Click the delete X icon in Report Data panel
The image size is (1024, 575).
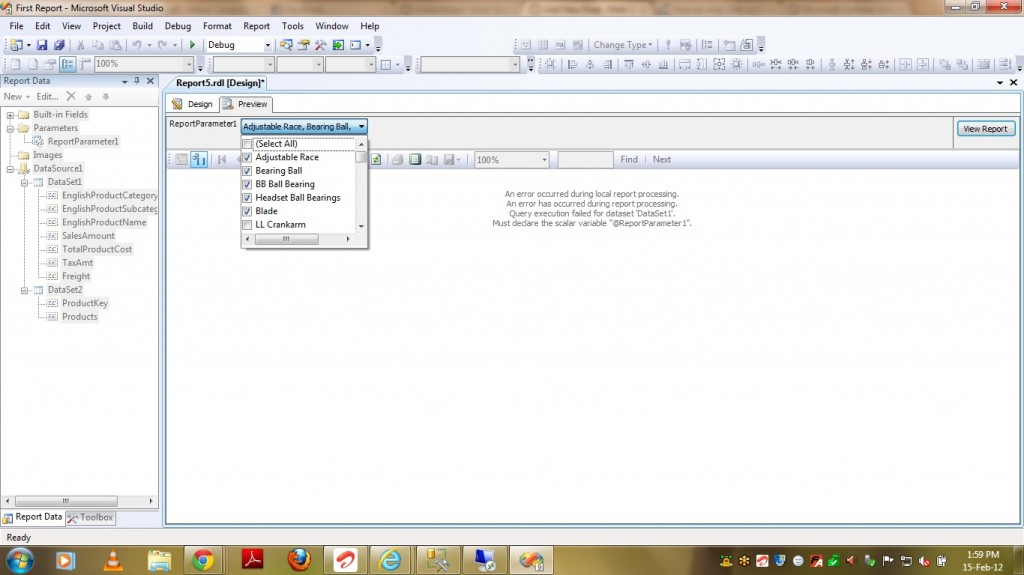[x=71, y=97]
